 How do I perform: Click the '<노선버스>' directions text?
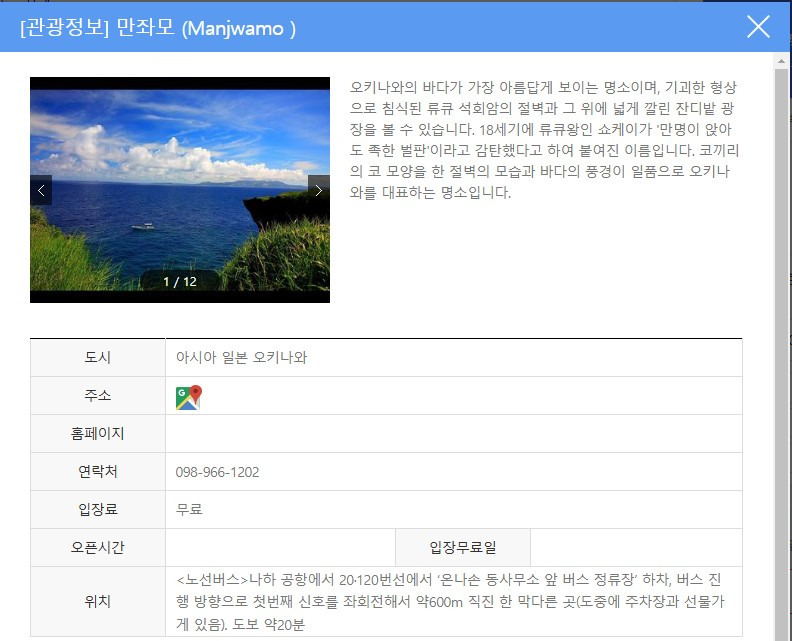[x=451, y=602]
